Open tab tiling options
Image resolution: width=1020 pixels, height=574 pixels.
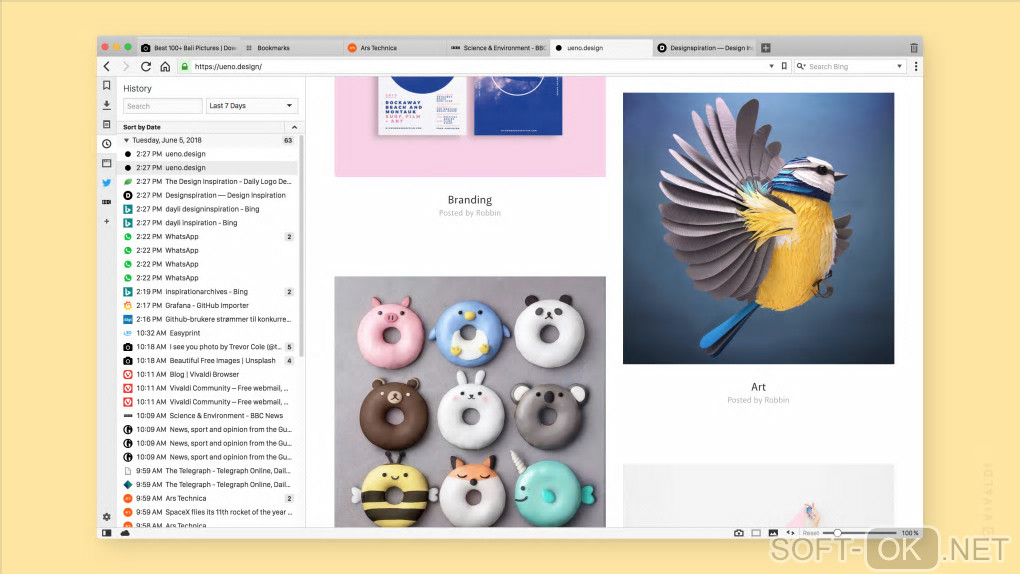756,533
